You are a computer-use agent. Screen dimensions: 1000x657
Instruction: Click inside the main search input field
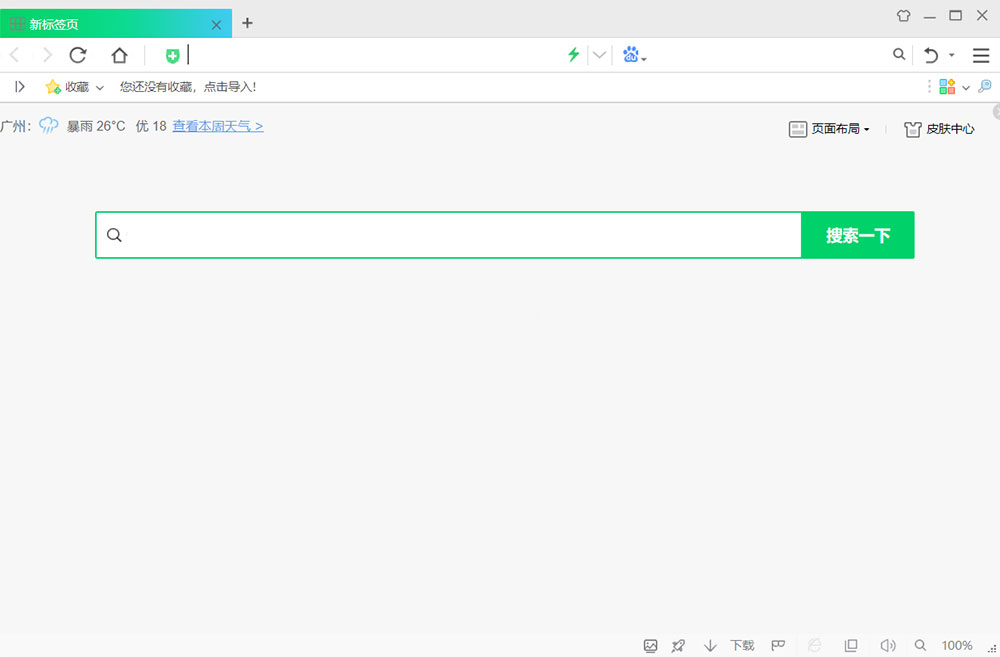450,234
